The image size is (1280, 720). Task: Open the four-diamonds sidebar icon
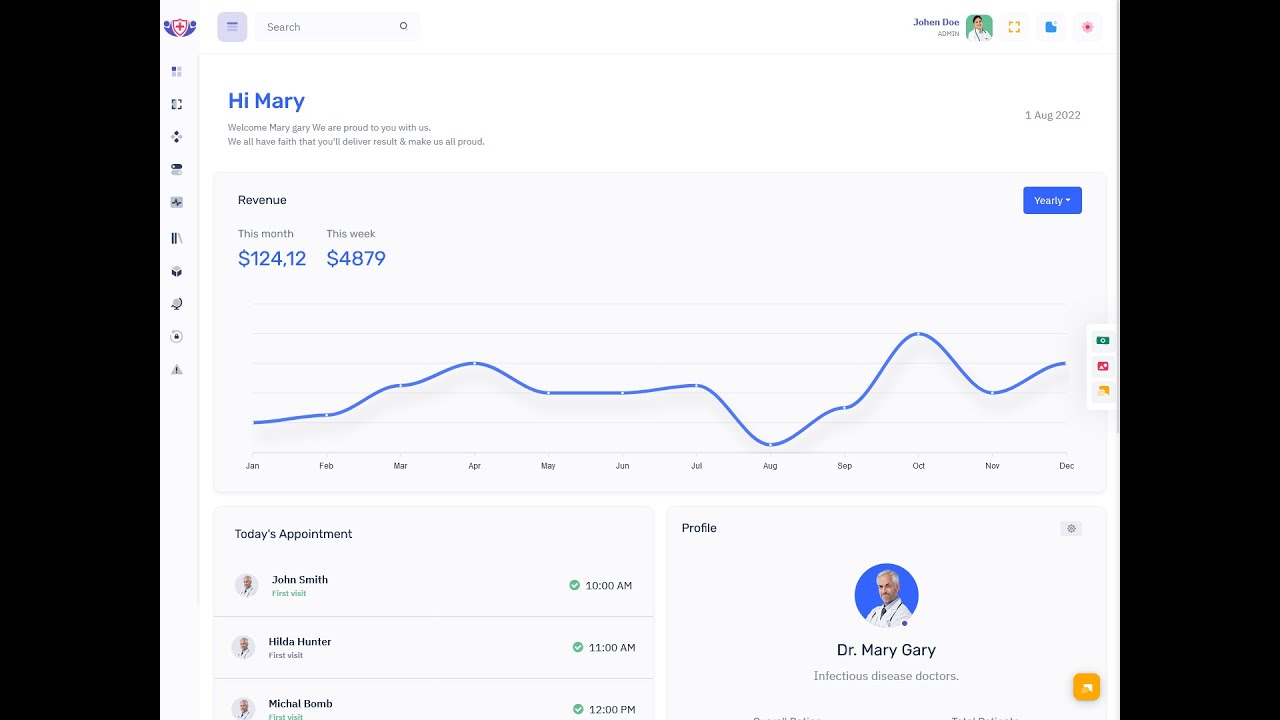click(177, 137)
